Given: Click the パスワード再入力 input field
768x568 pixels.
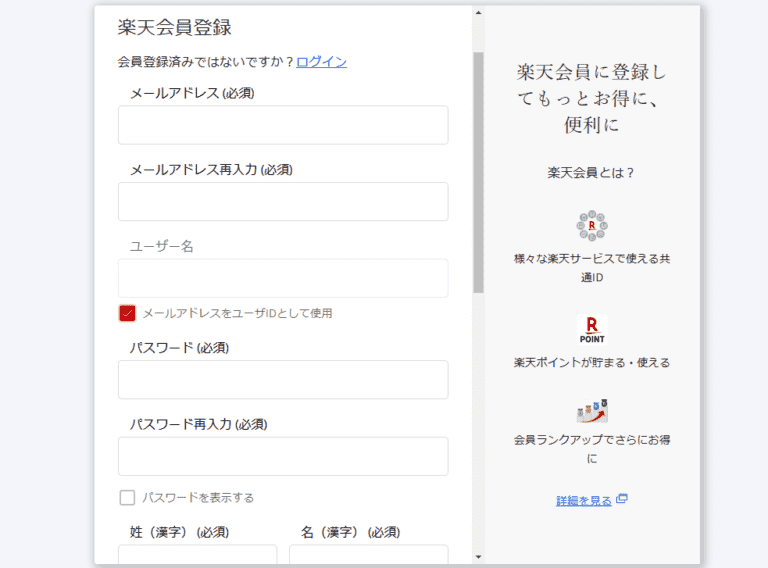Looking at the screenshot, I should point(283,456).
